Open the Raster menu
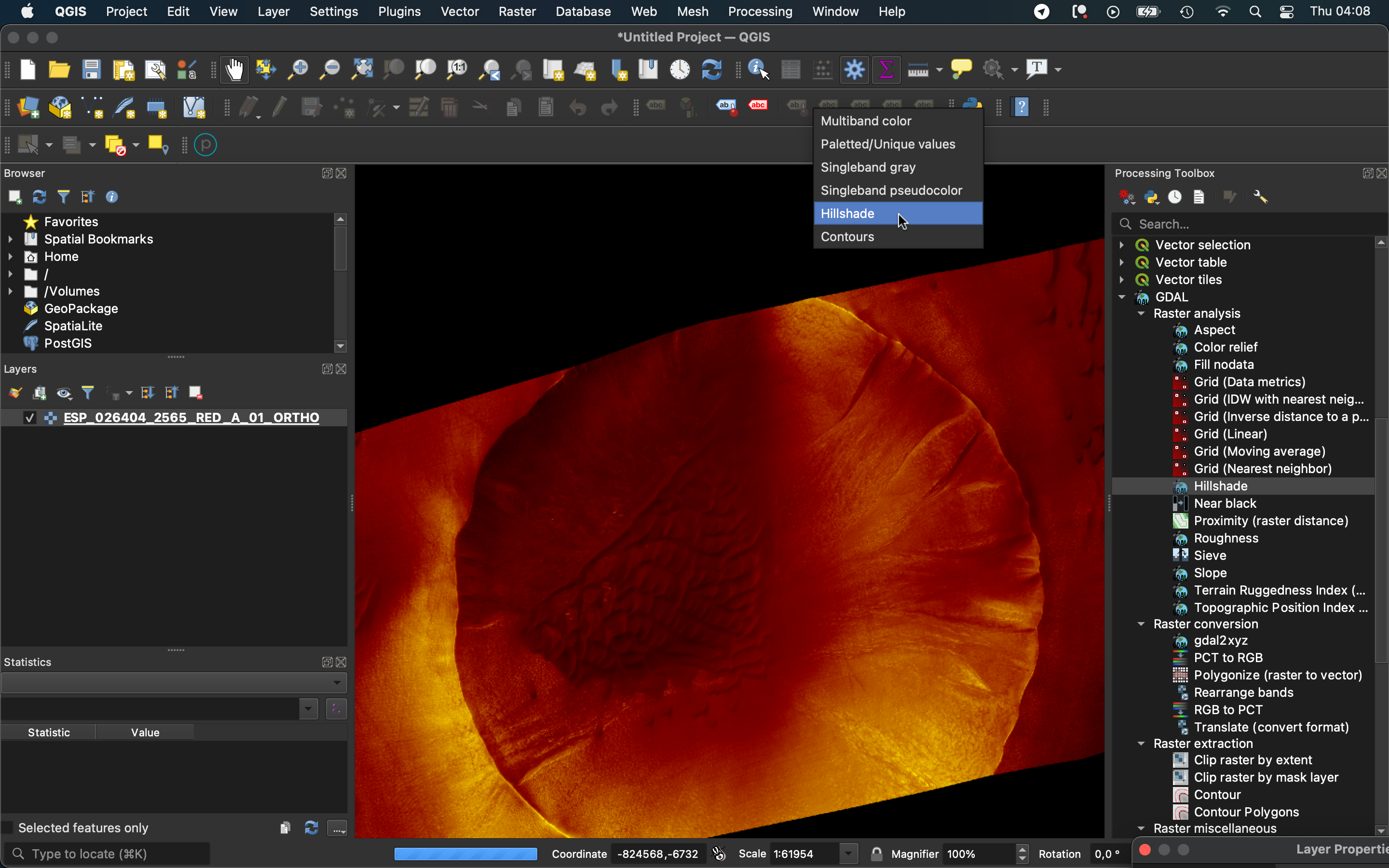The height and width of the screenshot is (868, 1389). (517, 12)
